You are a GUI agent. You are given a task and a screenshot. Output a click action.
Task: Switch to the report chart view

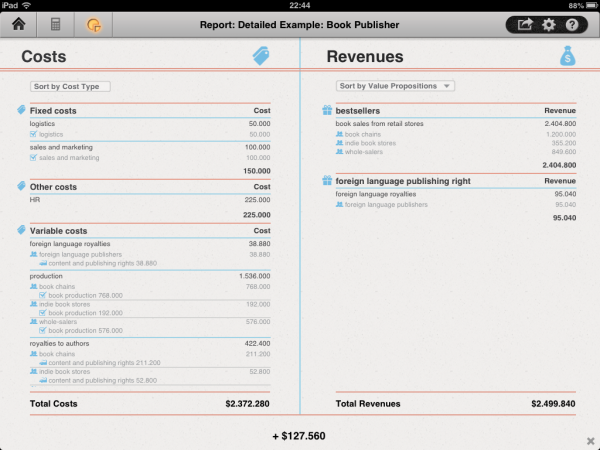(x=94, y=25)
